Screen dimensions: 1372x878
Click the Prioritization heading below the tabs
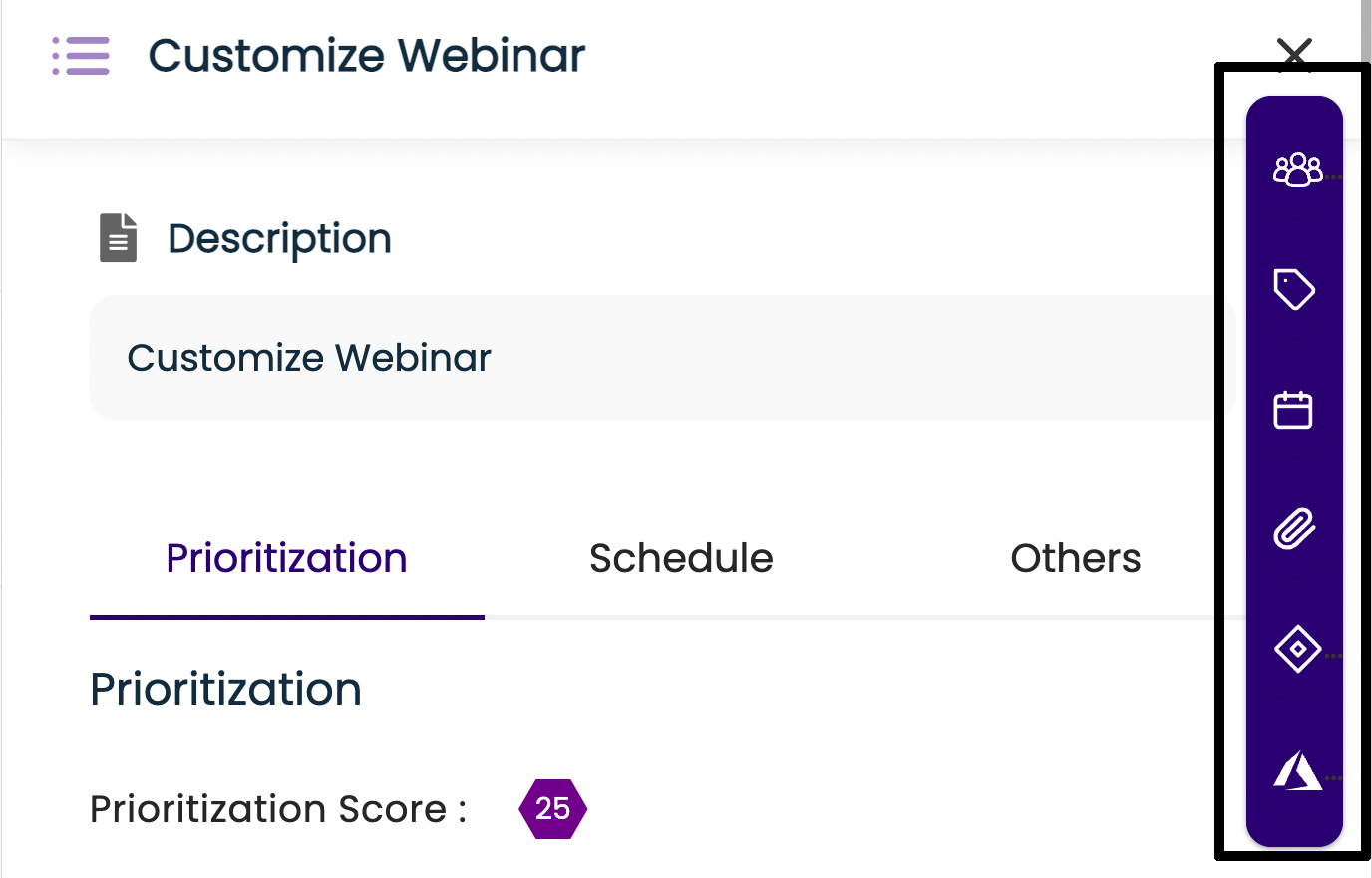(225, 690)
